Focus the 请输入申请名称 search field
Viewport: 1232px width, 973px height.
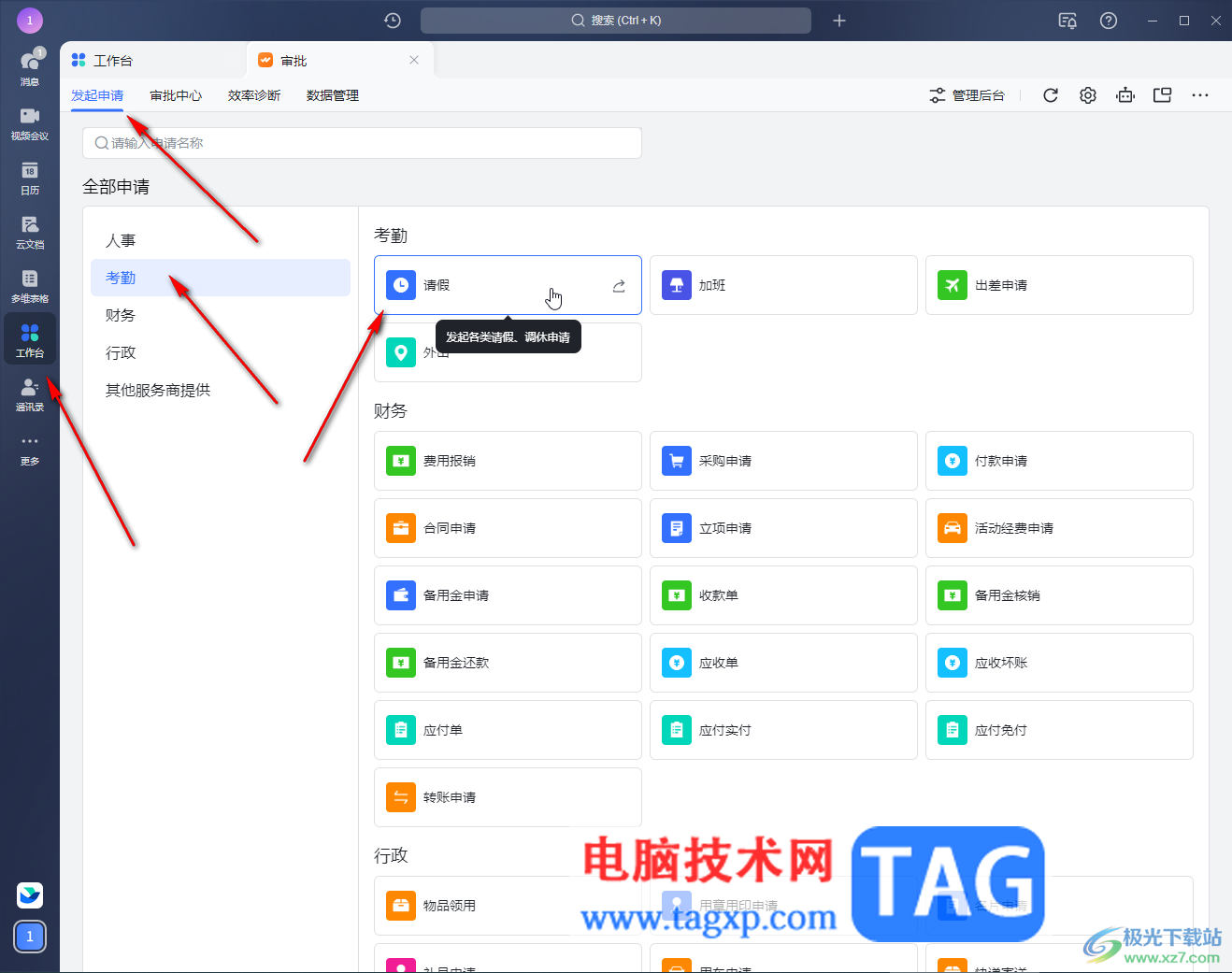pyautogui.click(x=363, y=143)
